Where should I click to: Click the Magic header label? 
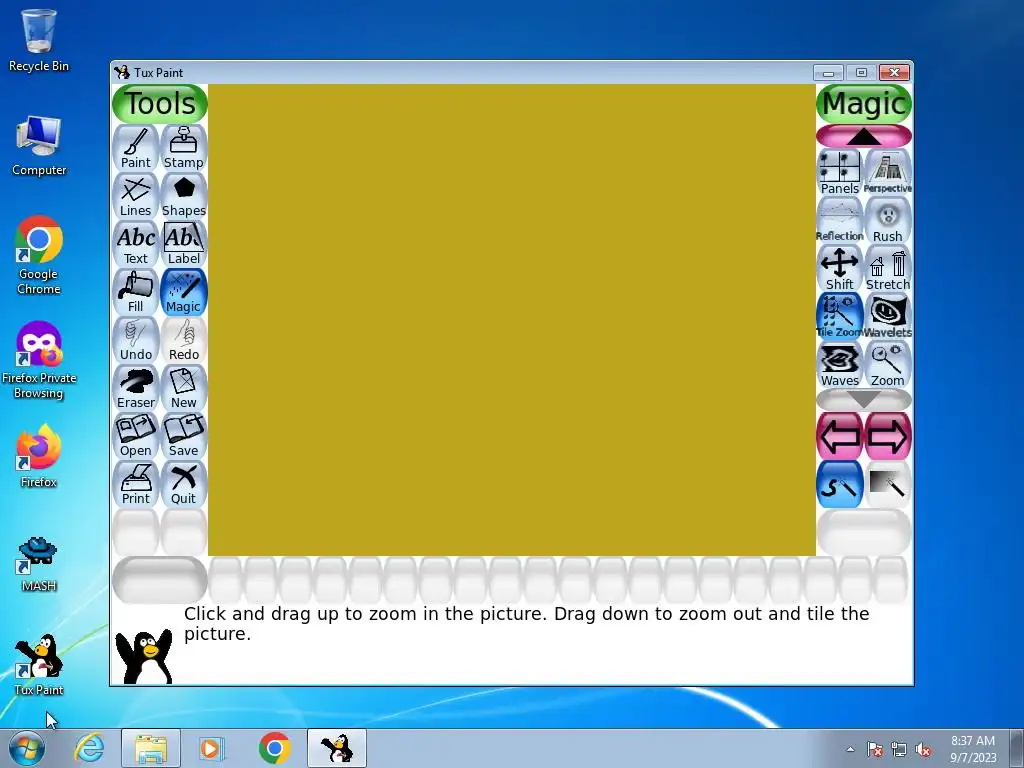(x=864, y=104)
